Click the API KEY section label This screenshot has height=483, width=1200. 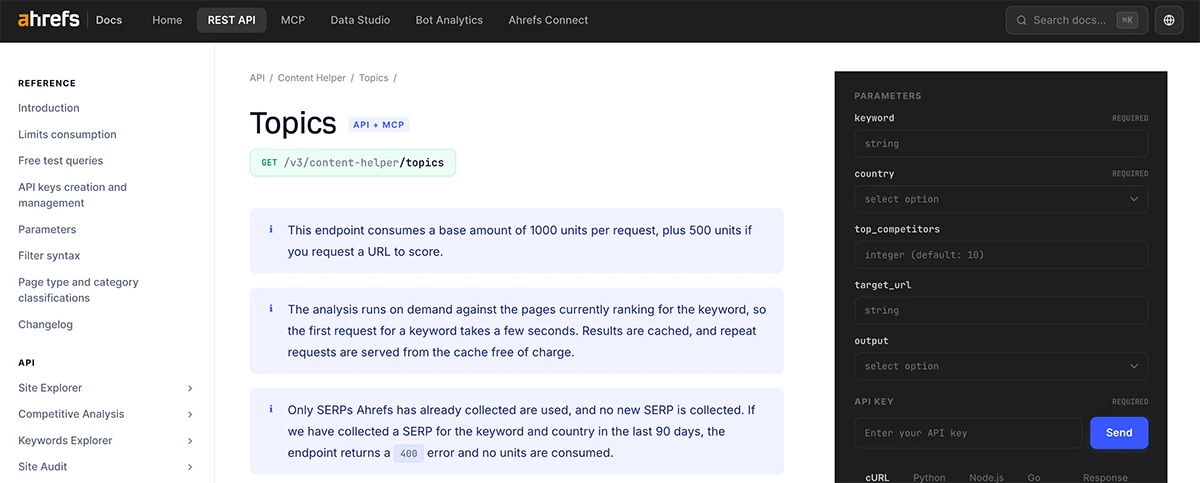point(875,402)
